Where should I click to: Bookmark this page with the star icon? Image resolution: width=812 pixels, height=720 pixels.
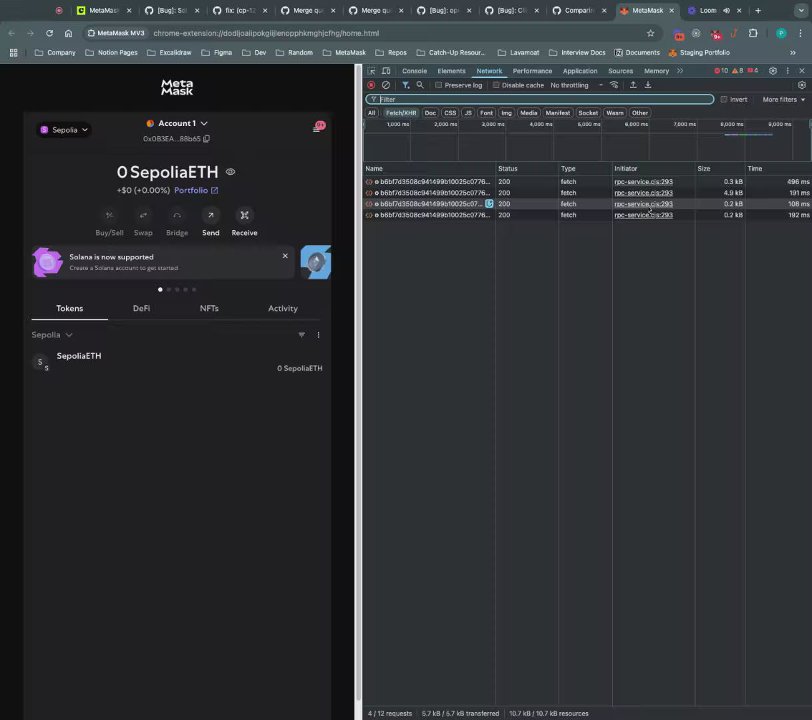tap(650, 33)
